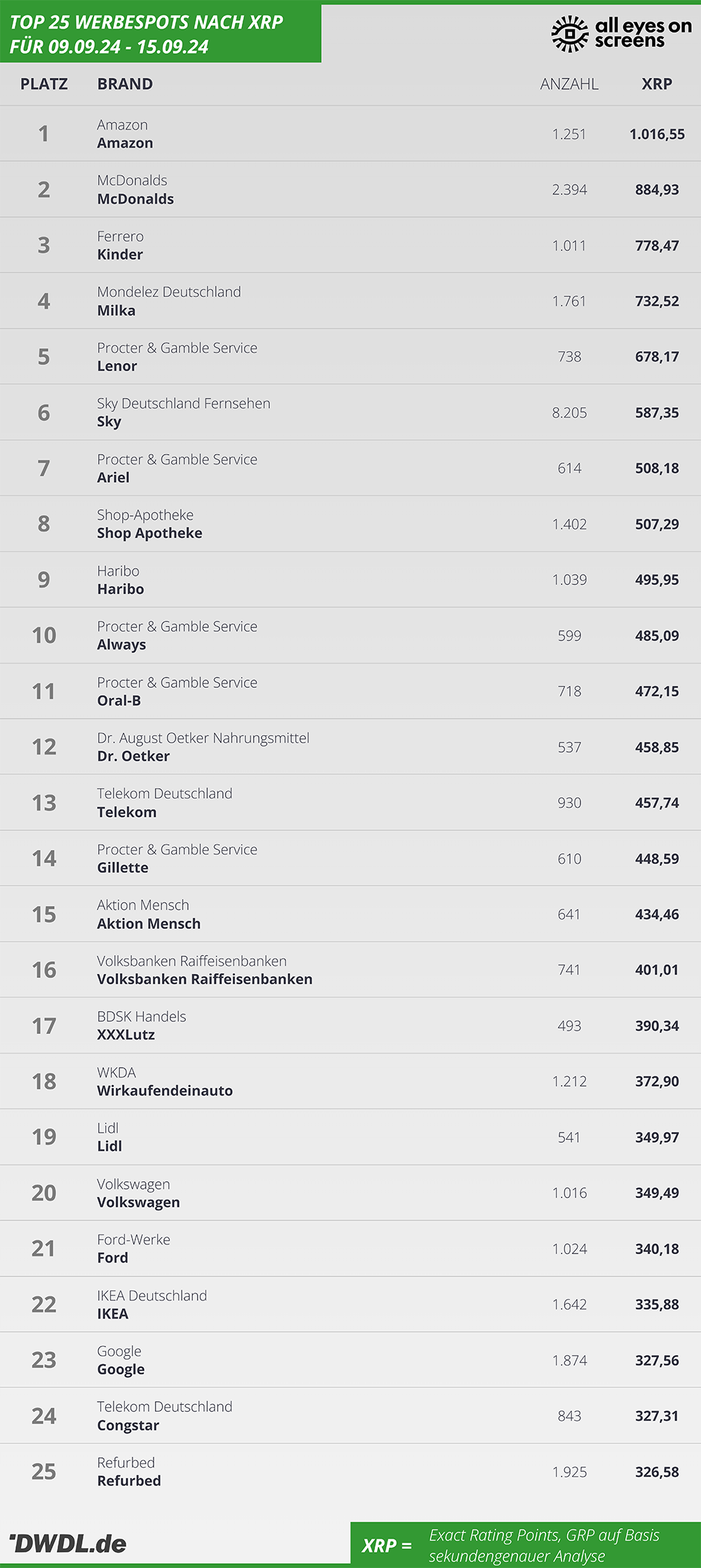
Task: Click the IKEA spot count 1.642
Action: 569,1305
